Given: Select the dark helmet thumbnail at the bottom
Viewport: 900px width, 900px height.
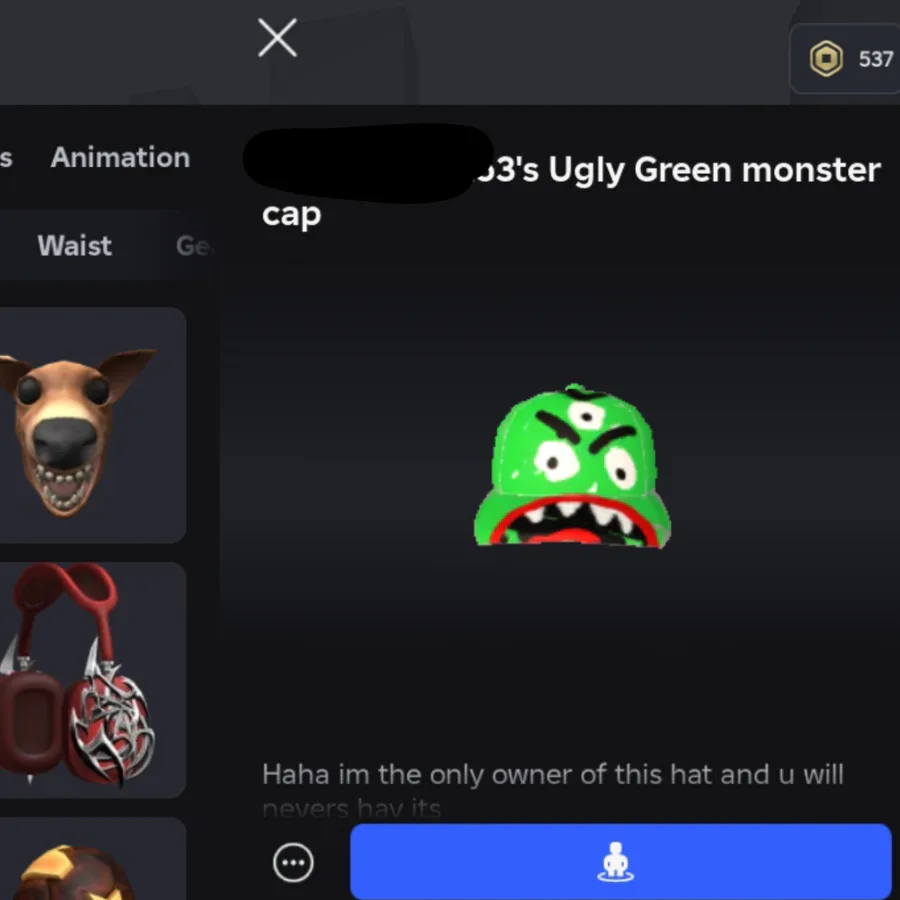Looking at the screenshot, I should pyautogui.click(x=92, y=859).
